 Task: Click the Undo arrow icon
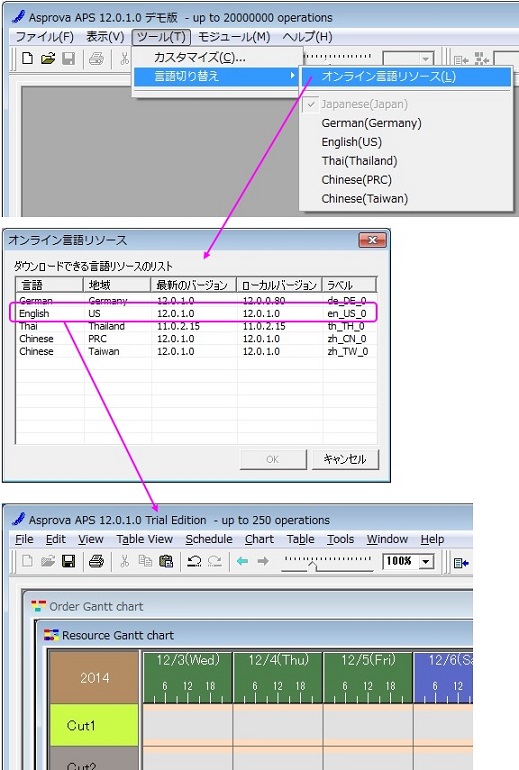[x=194, y=561]
